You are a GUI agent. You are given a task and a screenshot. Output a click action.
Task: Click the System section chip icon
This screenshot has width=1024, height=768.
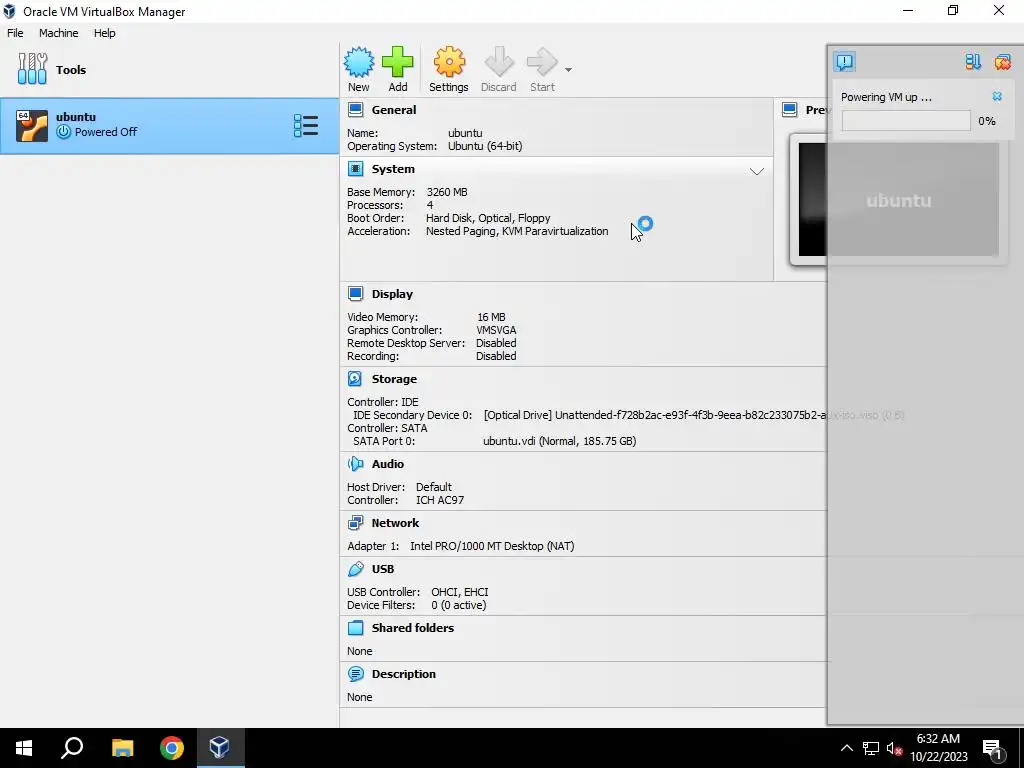click(x=355, y=169)
